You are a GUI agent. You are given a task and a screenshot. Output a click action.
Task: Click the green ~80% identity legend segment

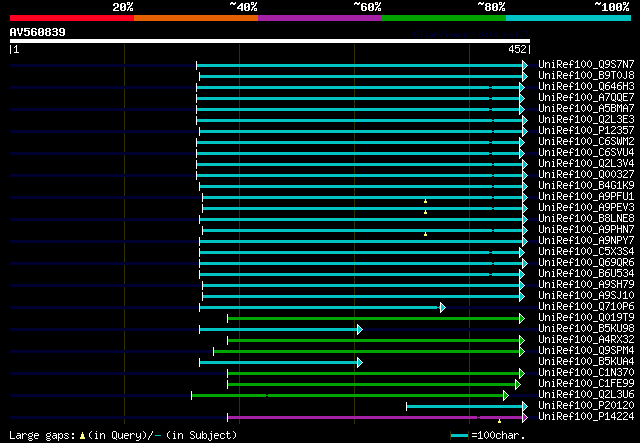(x=444, y=18)
